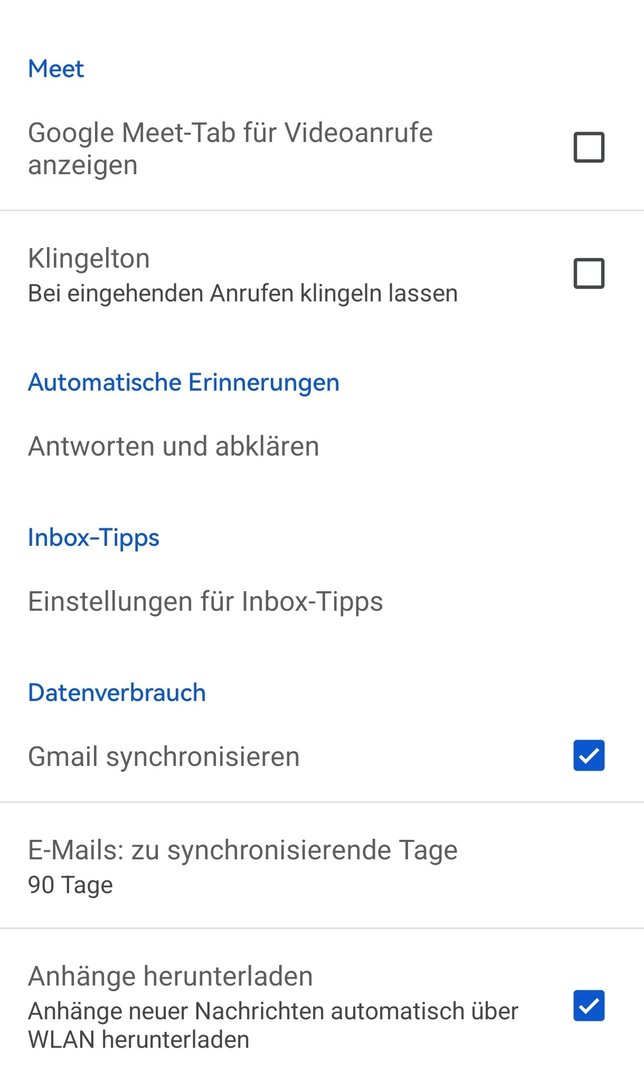Select the Meet section header
644x1080 pixels.
(56, 69)
